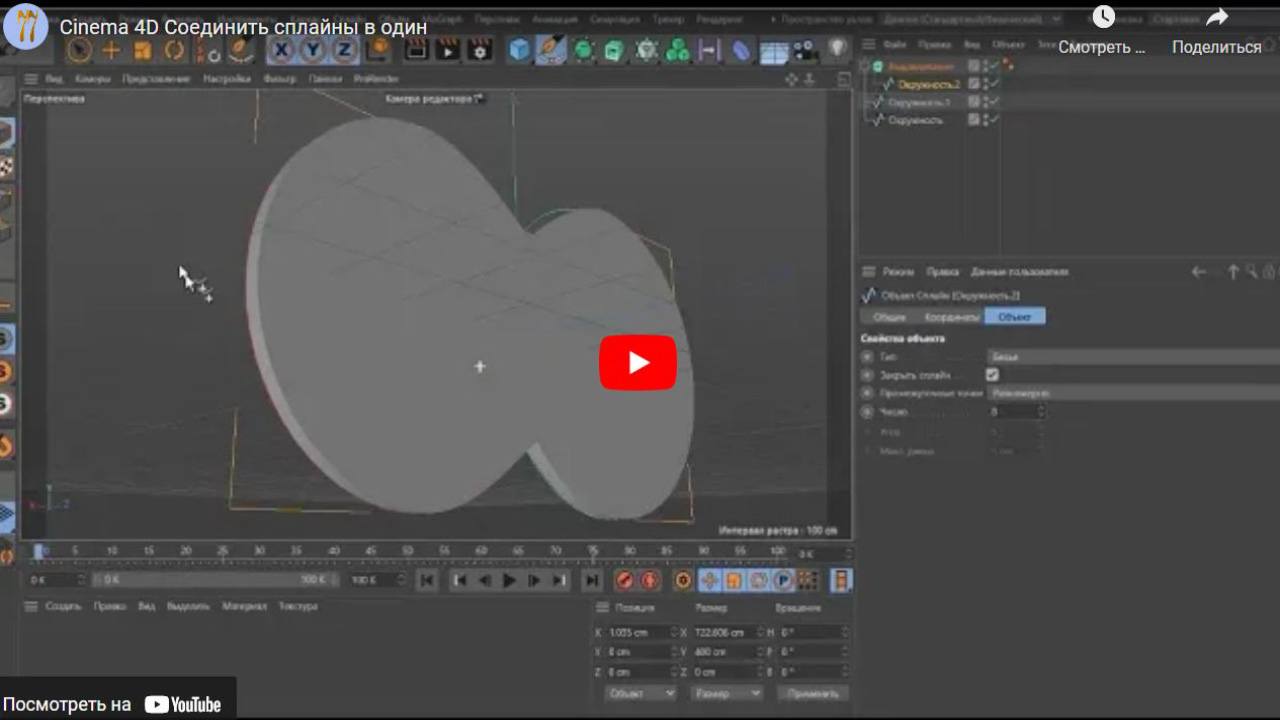Click Render to Picture Viewer icon
Screen dimensions: 1280x720
tap(448, 50)
